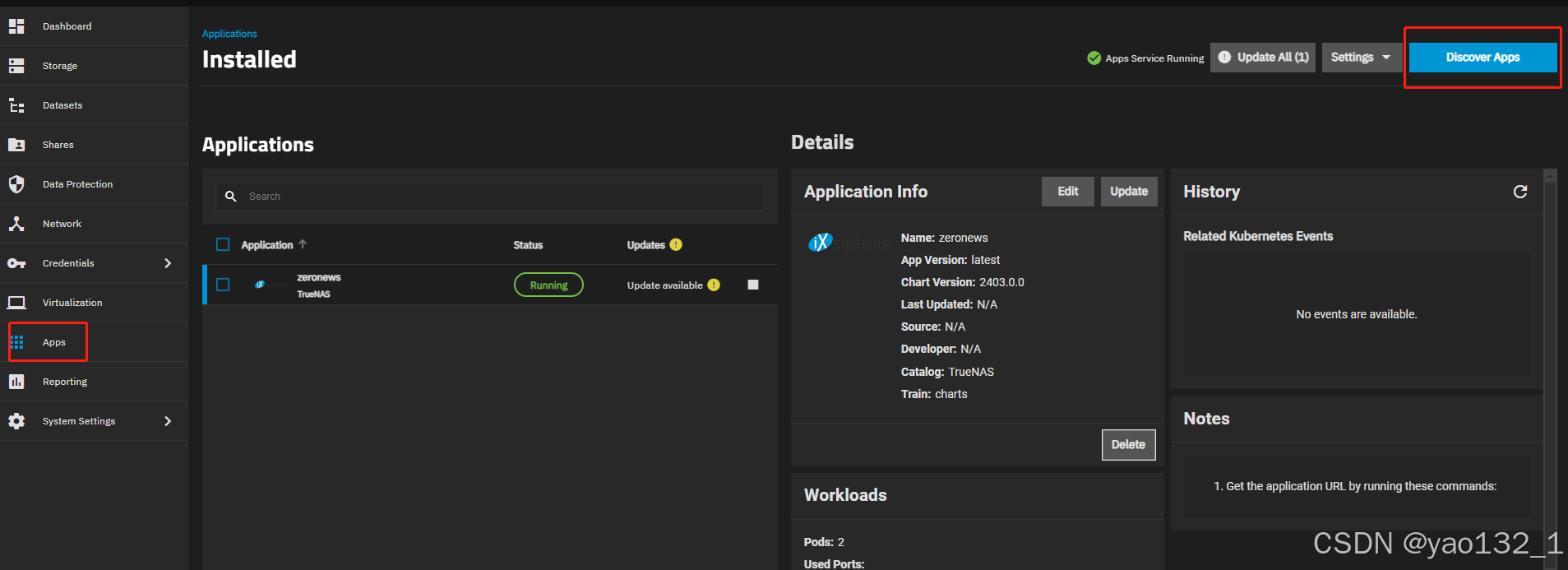Select all applications checkbox

click(x=223, y=244)
